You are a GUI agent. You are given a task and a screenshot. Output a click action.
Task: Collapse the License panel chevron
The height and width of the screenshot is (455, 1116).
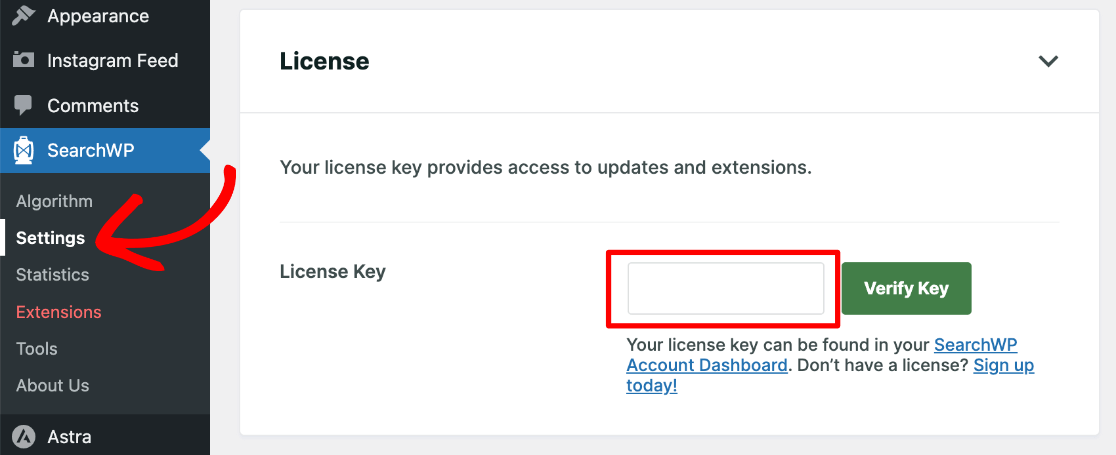pos(1048,61)
